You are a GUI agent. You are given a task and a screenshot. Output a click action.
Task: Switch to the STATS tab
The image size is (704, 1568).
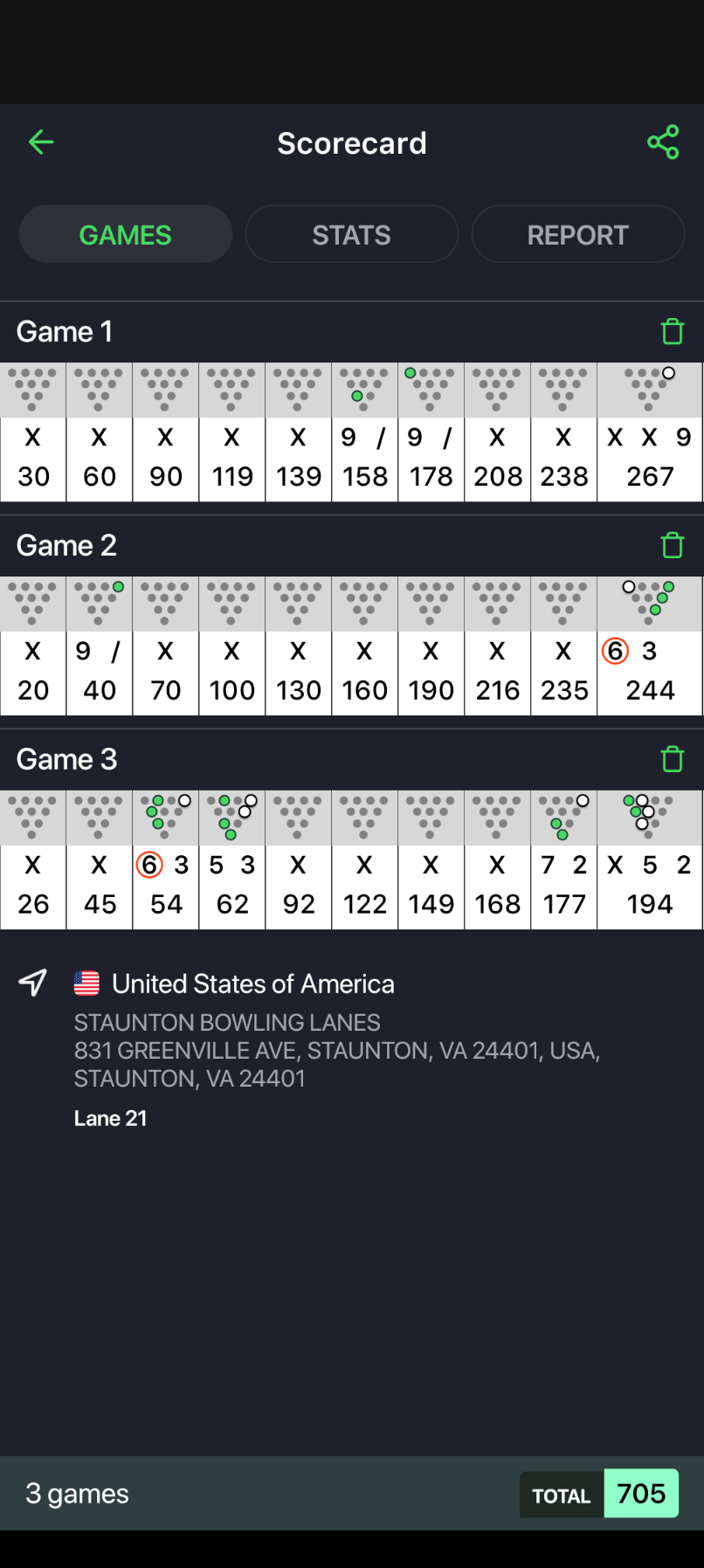click(351, 235)
